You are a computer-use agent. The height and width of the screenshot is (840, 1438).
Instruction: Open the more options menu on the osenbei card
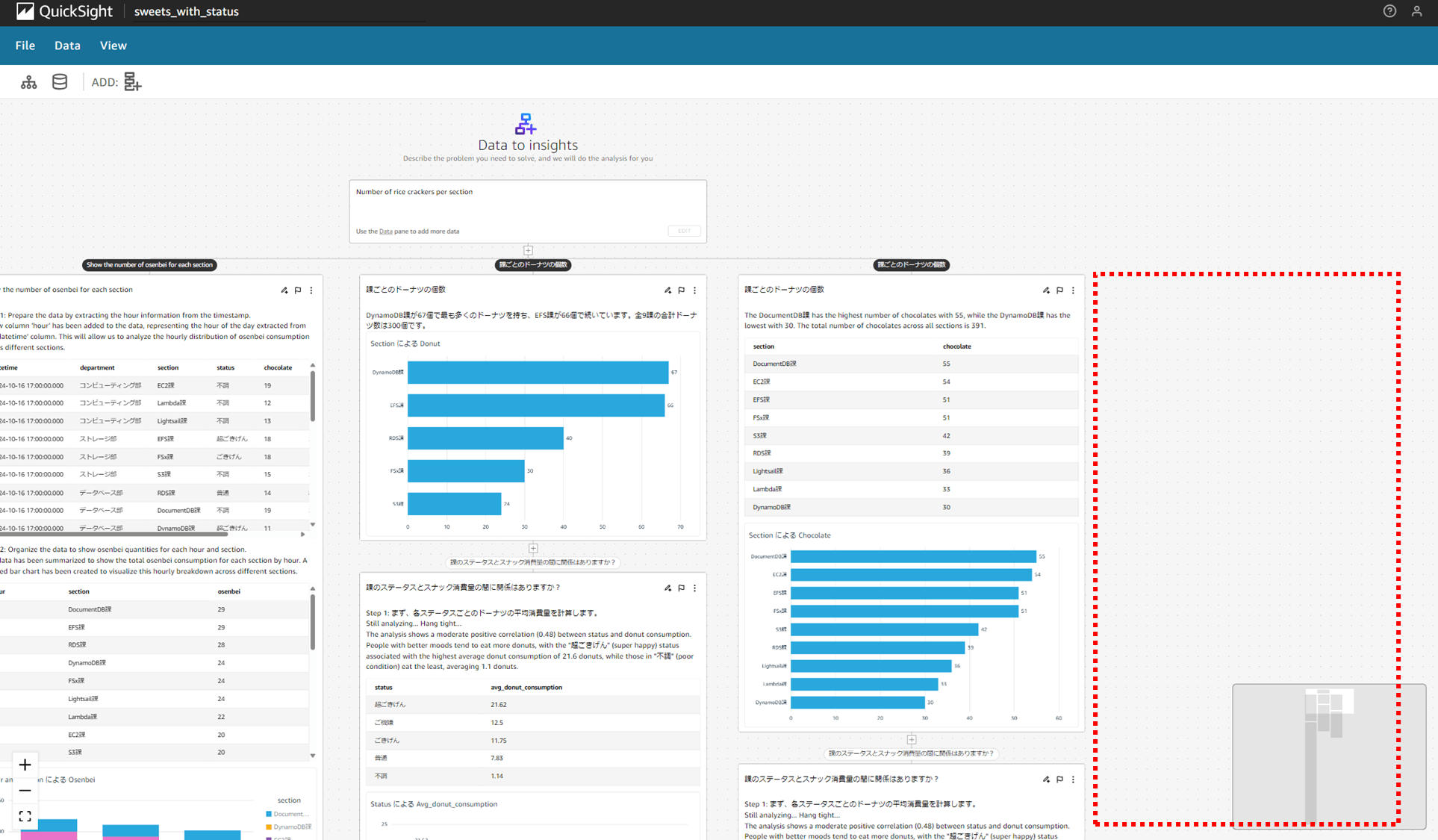pyautogui.click(x=311, y=290)
